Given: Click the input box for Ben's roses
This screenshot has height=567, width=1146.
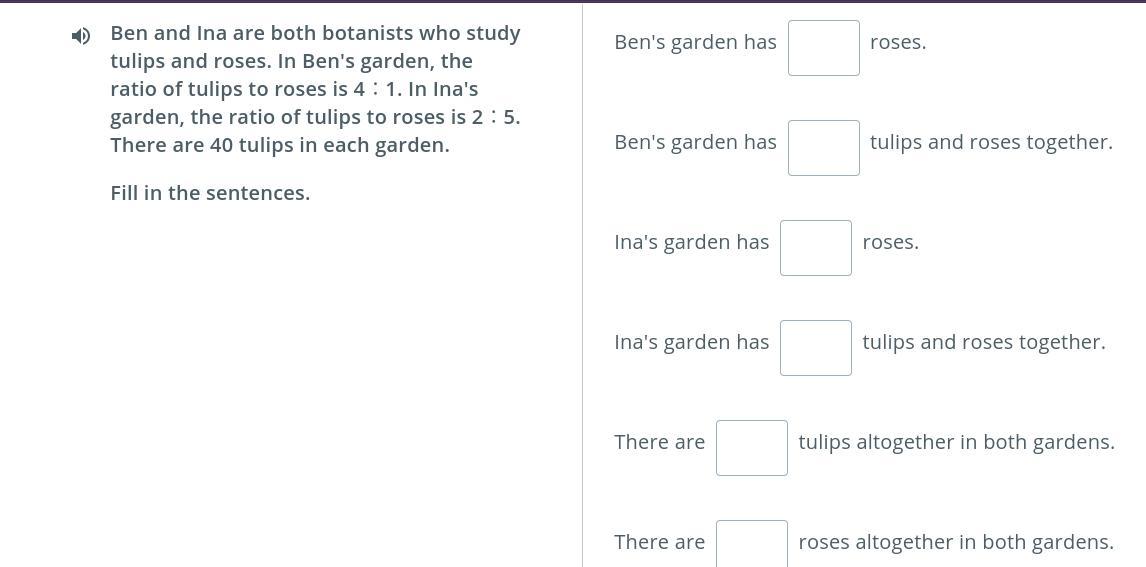Looking at the screenshot, I should (823, 48).
